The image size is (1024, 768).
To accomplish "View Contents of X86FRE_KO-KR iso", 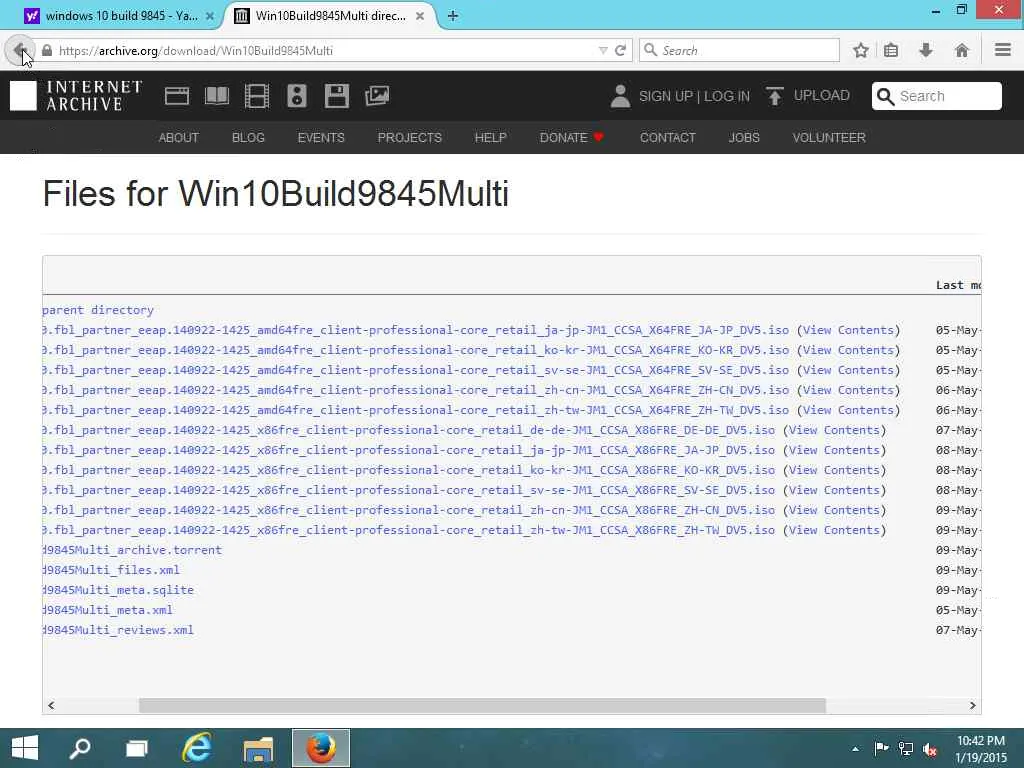I will (x=834, y=470).
